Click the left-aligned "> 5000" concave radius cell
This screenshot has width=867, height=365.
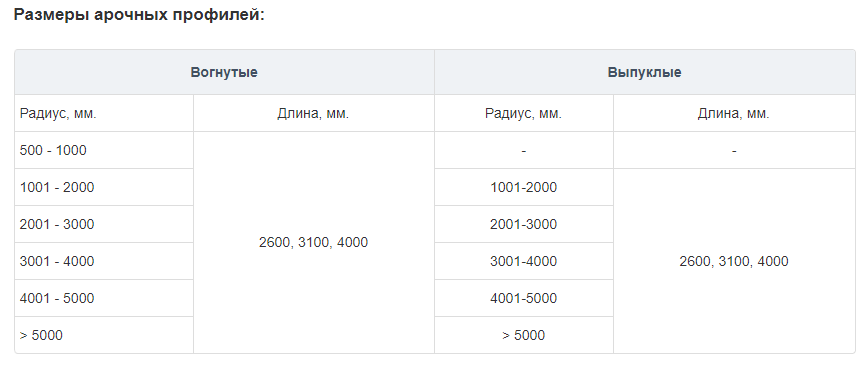click(x=104, y=335)
